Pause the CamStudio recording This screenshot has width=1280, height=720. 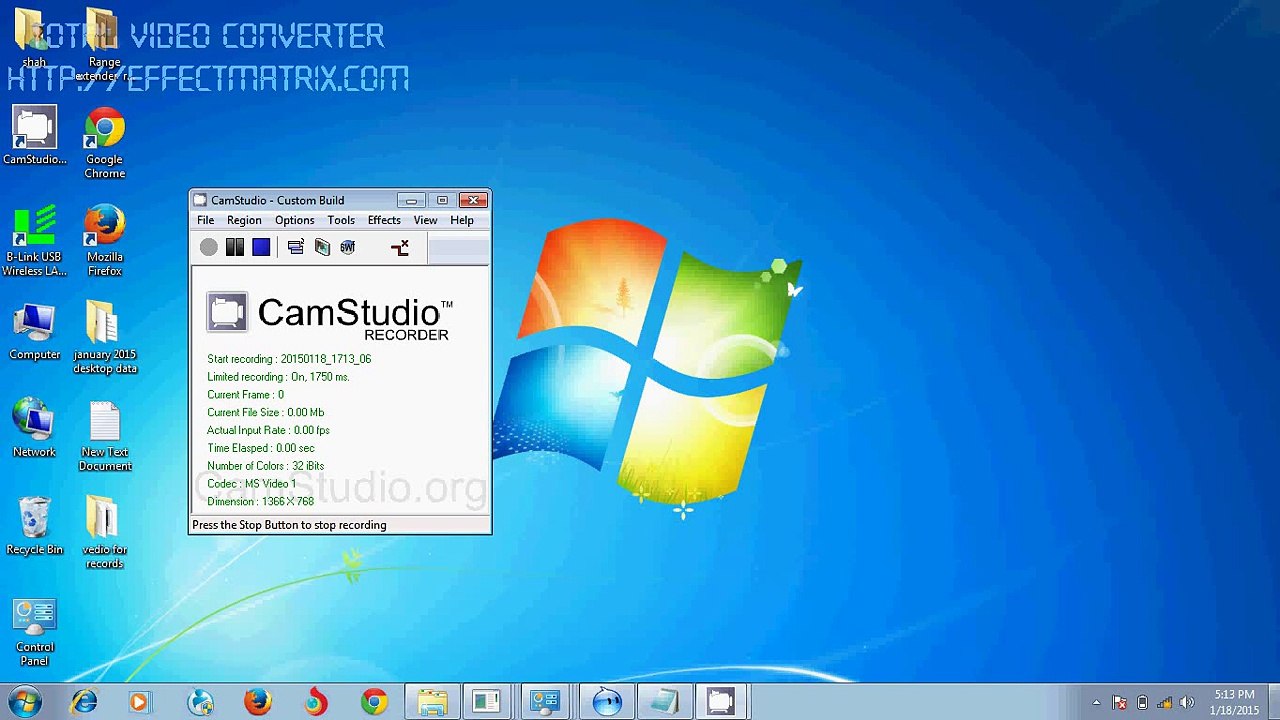[235, 247]
